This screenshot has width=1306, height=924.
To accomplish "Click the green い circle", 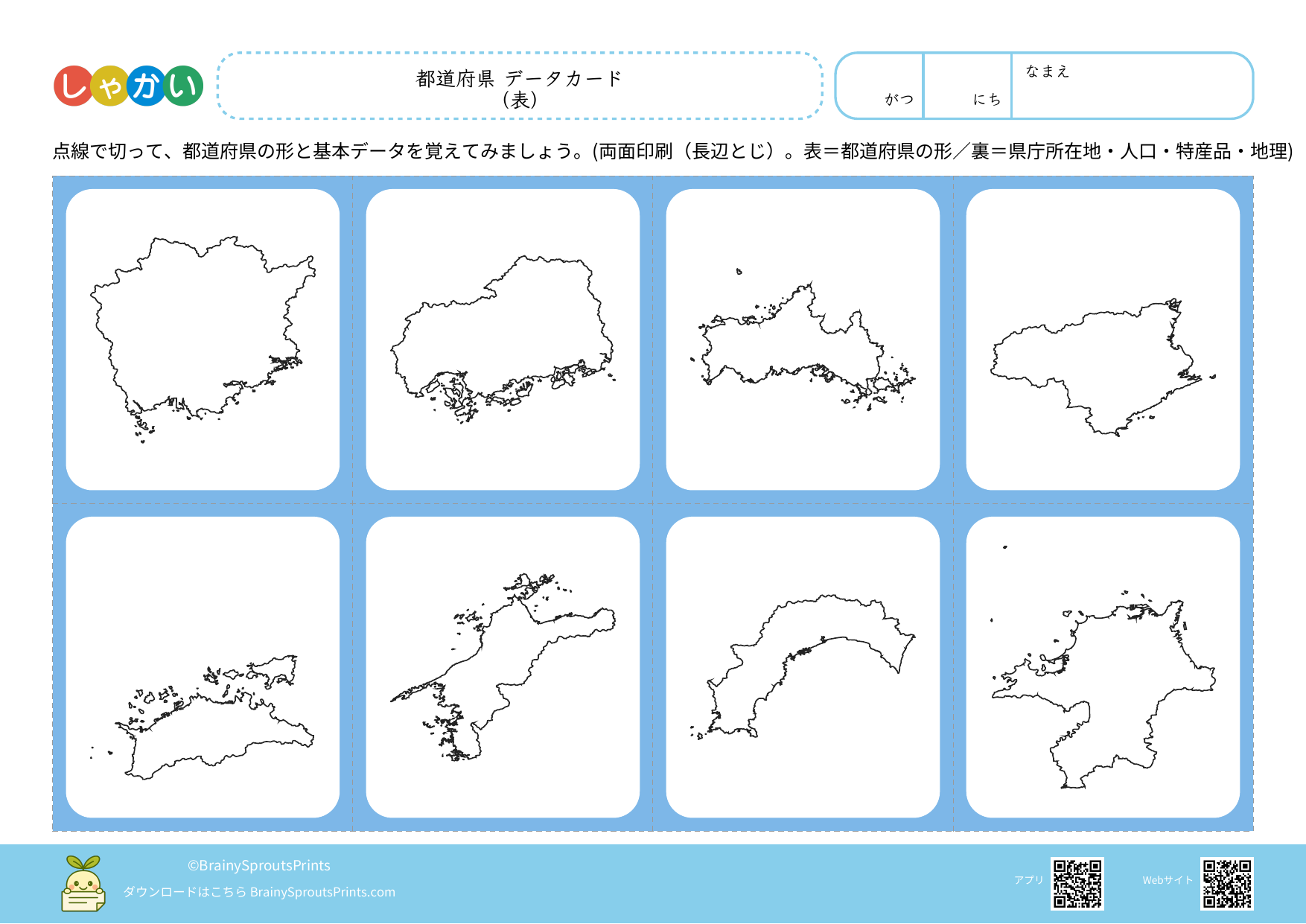I will (183, 86).
